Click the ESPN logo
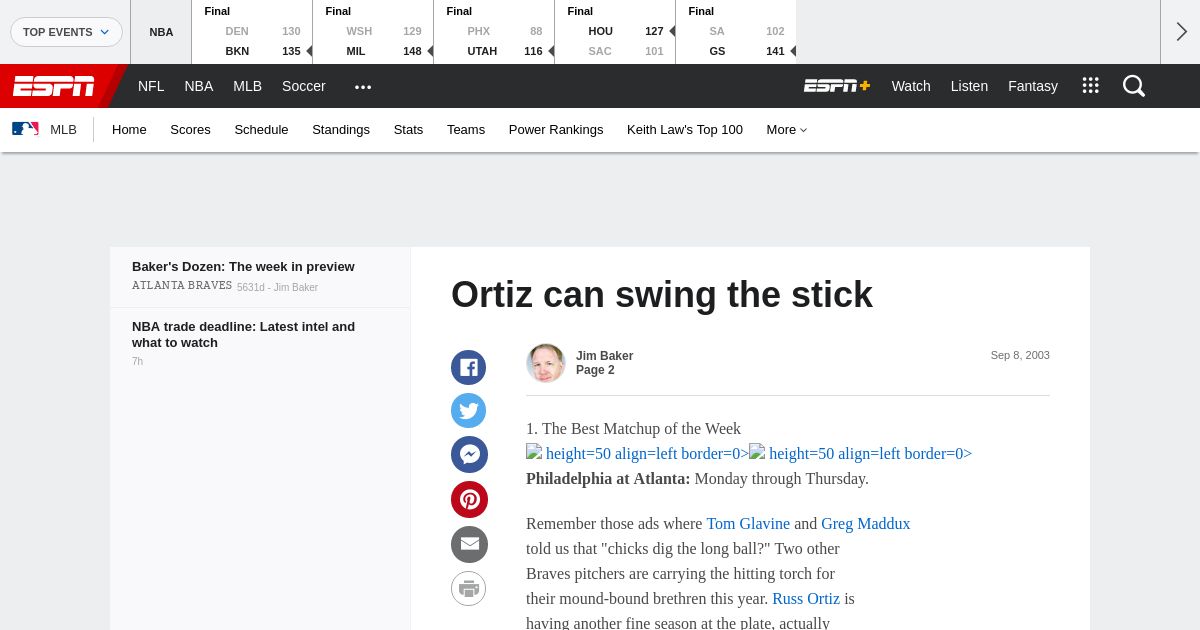Viewport: 1200px width, 630px height. coord(54,86)
